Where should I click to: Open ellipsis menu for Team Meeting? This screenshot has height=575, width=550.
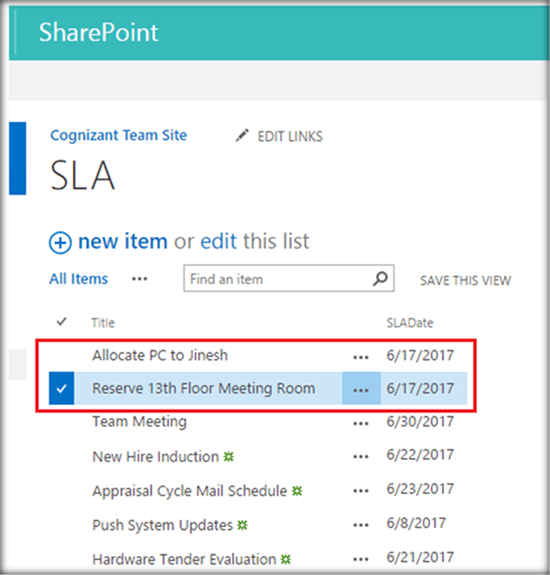coord(361,424)
